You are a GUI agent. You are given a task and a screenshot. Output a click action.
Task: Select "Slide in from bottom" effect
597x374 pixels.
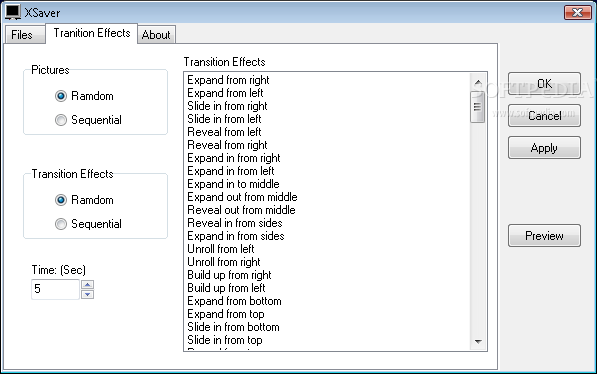pyautogui.click(x=233, y=327)
